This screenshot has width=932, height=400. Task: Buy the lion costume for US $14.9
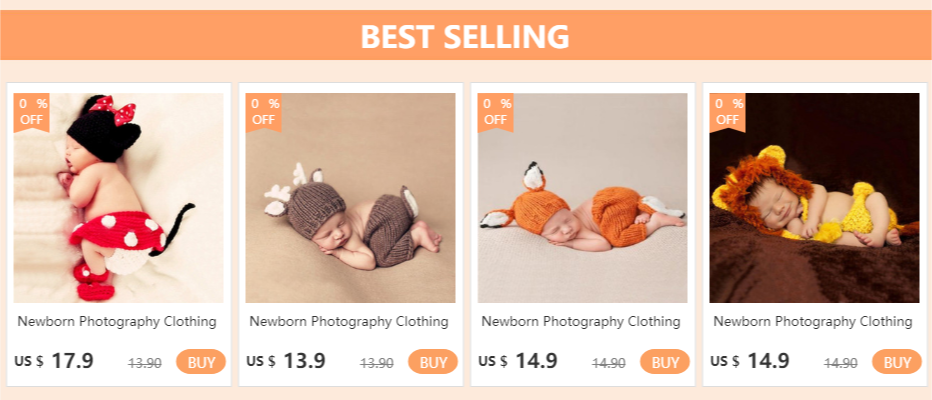(897, 362)
